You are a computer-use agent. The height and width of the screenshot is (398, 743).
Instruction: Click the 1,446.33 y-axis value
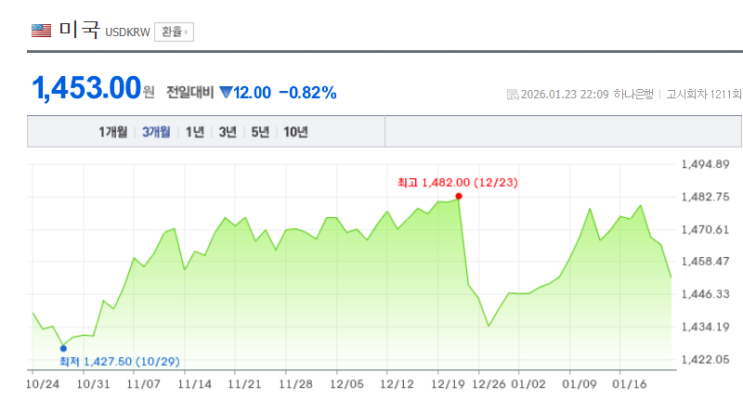point(705,294)
